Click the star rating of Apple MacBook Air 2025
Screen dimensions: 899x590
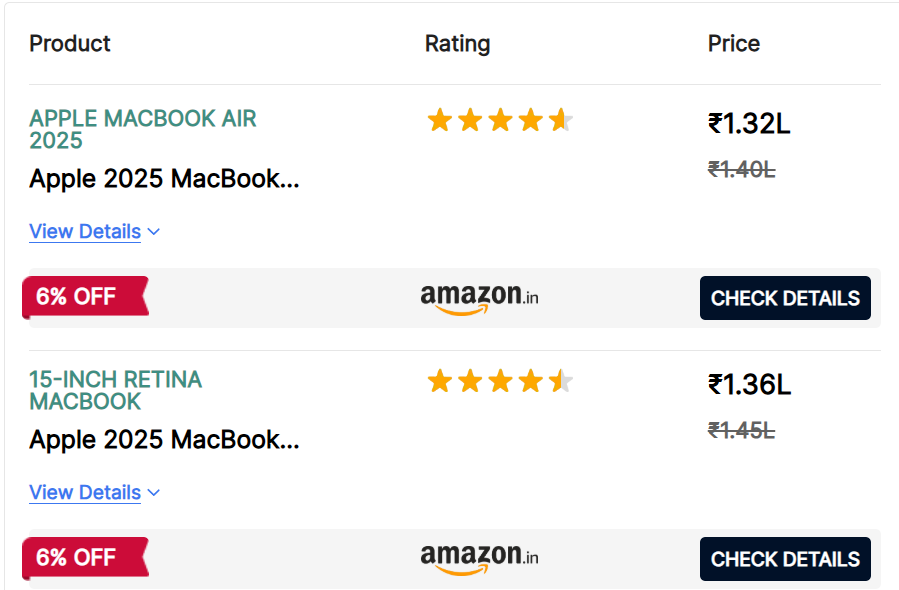click(x=499, y=121)
